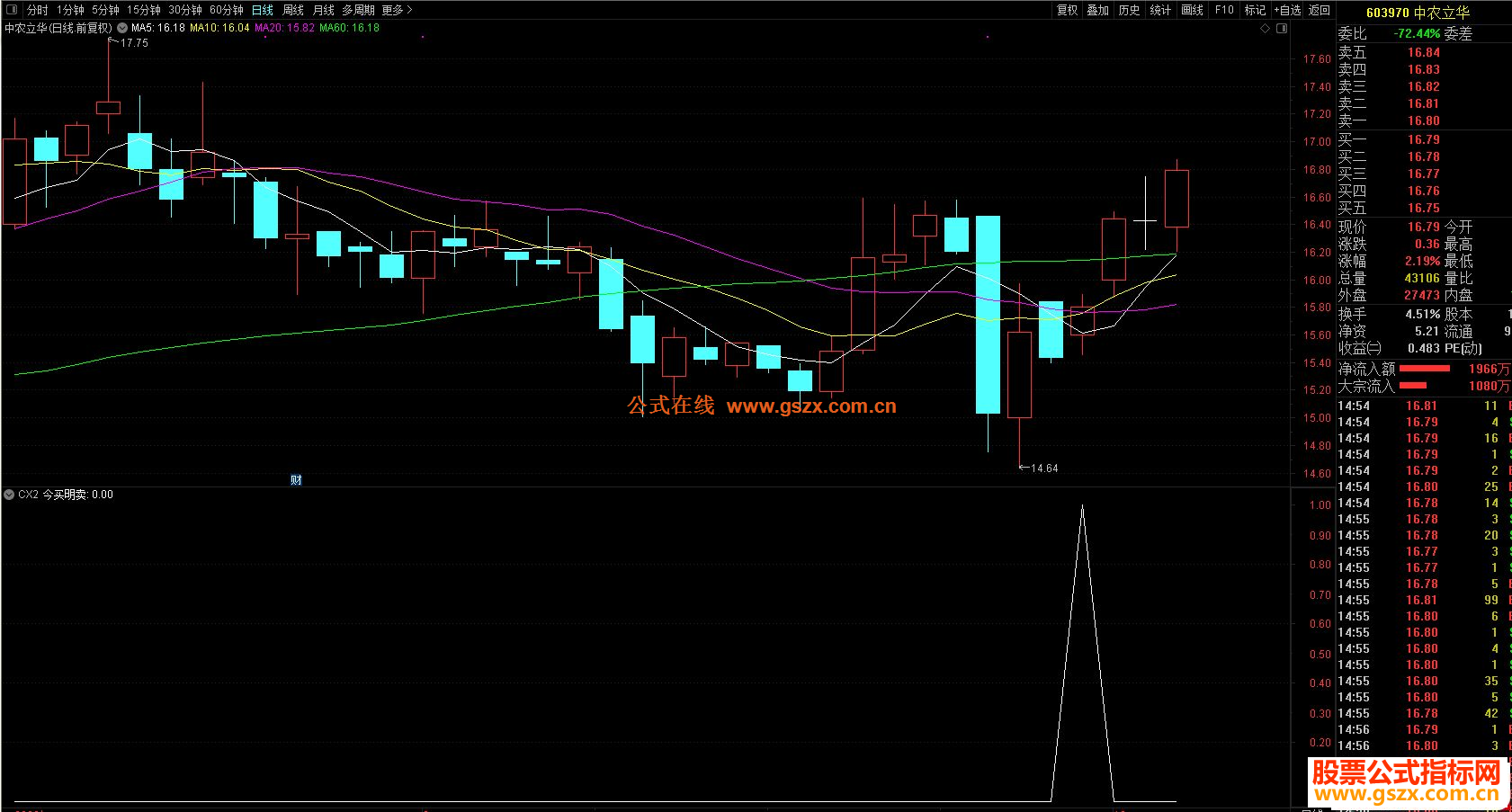Click the 14.64 low price marker
Image resolution: width=1512 pixels, height=812 pixels.
pos(1043,468)
